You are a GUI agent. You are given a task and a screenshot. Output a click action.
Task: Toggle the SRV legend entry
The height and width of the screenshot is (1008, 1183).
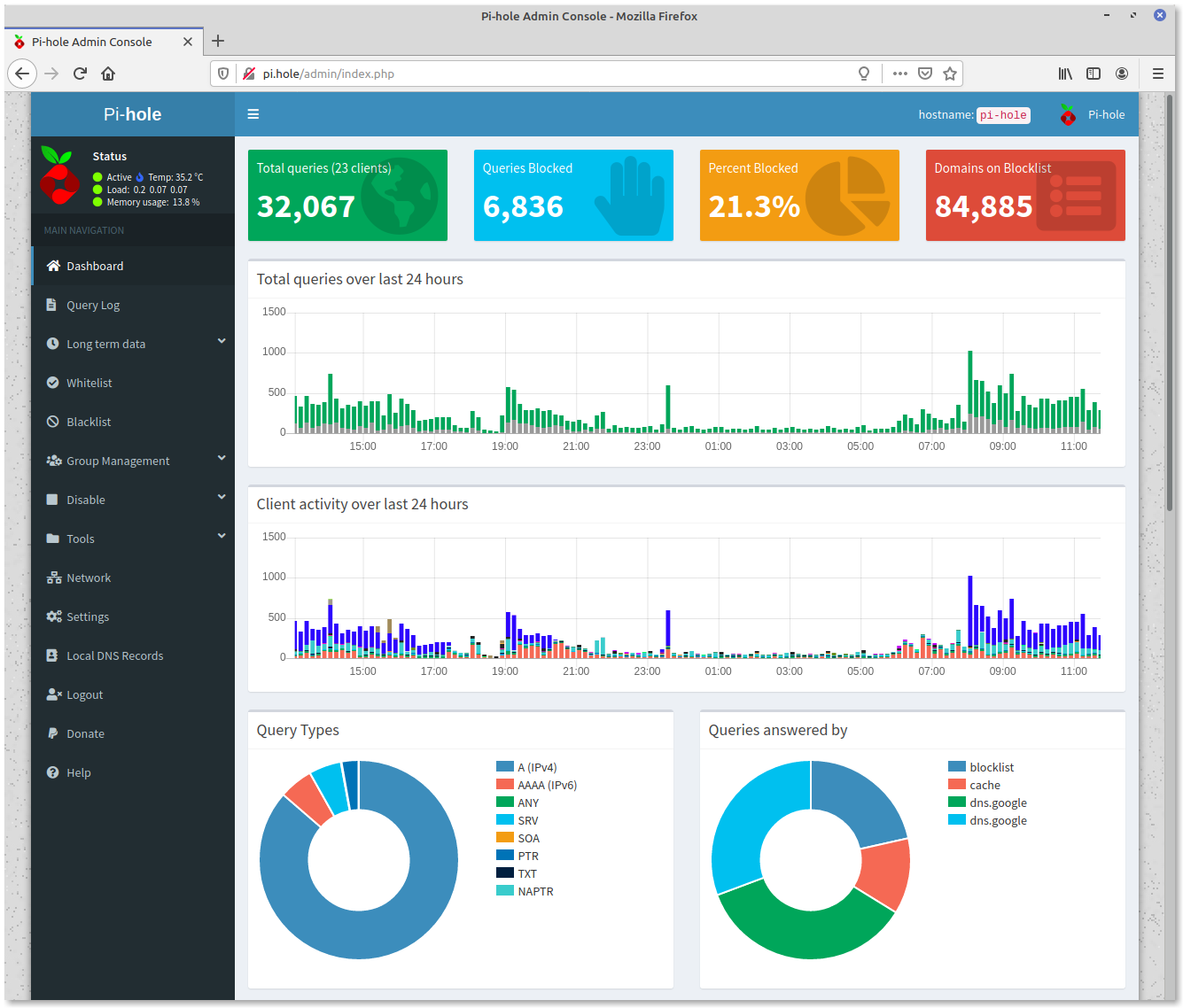[518, 820]
